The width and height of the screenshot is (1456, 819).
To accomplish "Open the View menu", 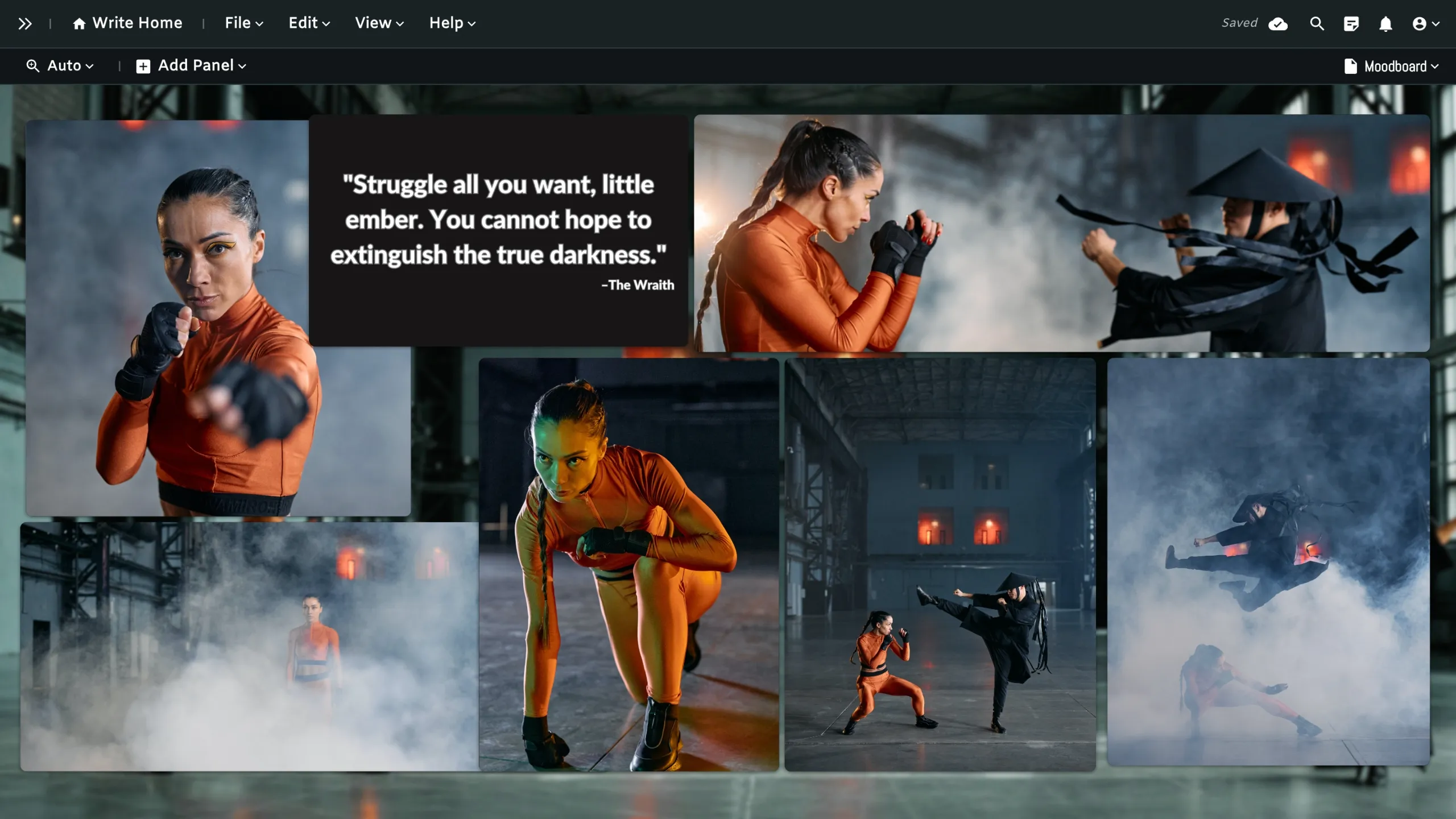I will (379, 23).
